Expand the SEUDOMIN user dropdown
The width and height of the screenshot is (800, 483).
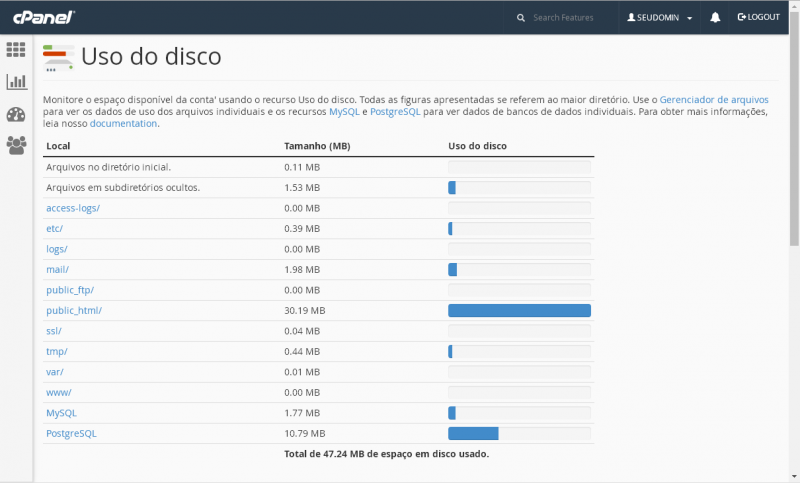(659, 18)
